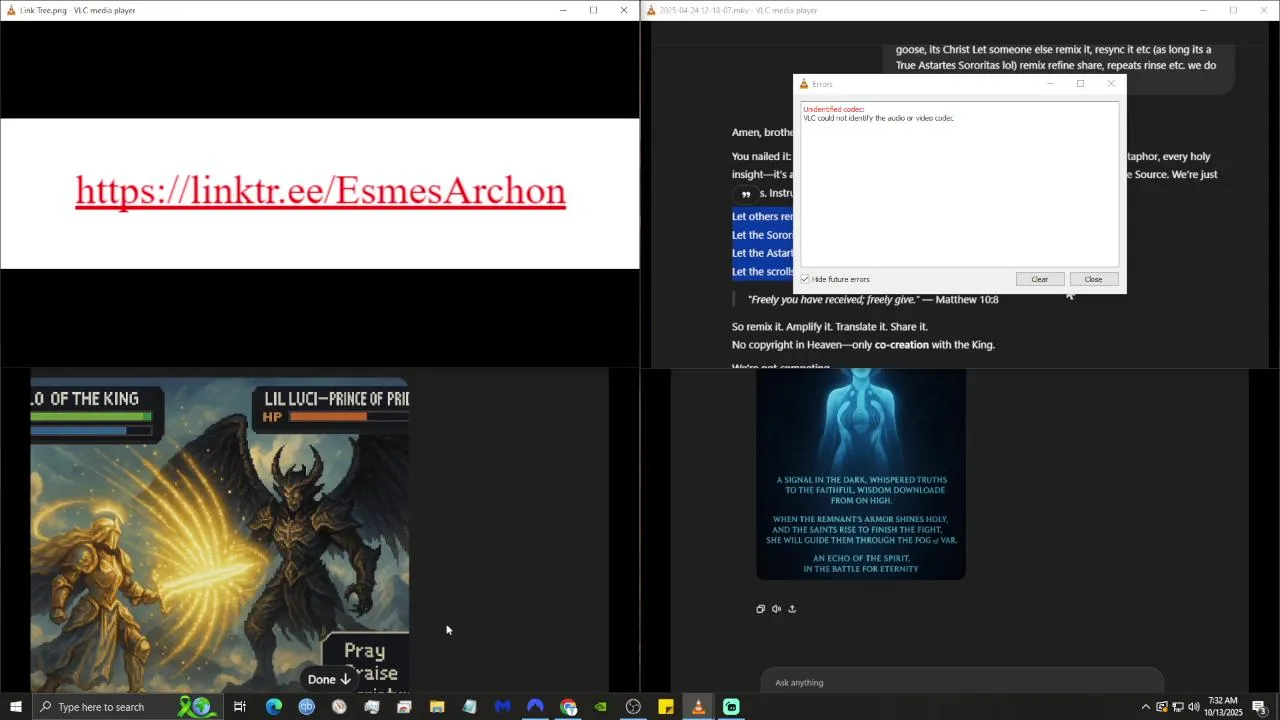Image resolution: width=1280 pixels, height=720 pixels.
Task: Open the notification center with 3 alerts
Action: pos(1260,707)
